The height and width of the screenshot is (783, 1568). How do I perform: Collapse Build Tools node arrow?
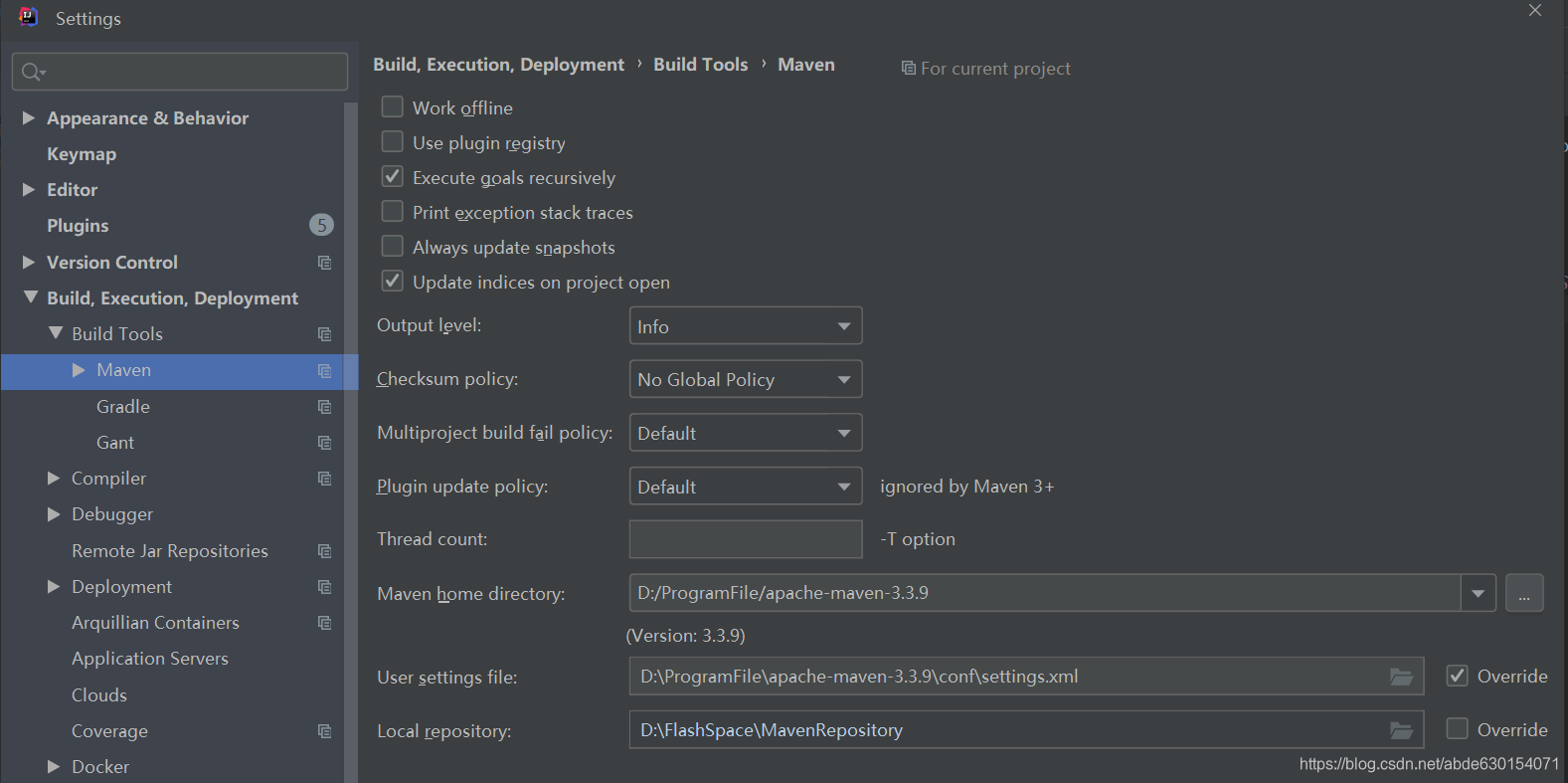pyautogui.click(x=56, y=333)
